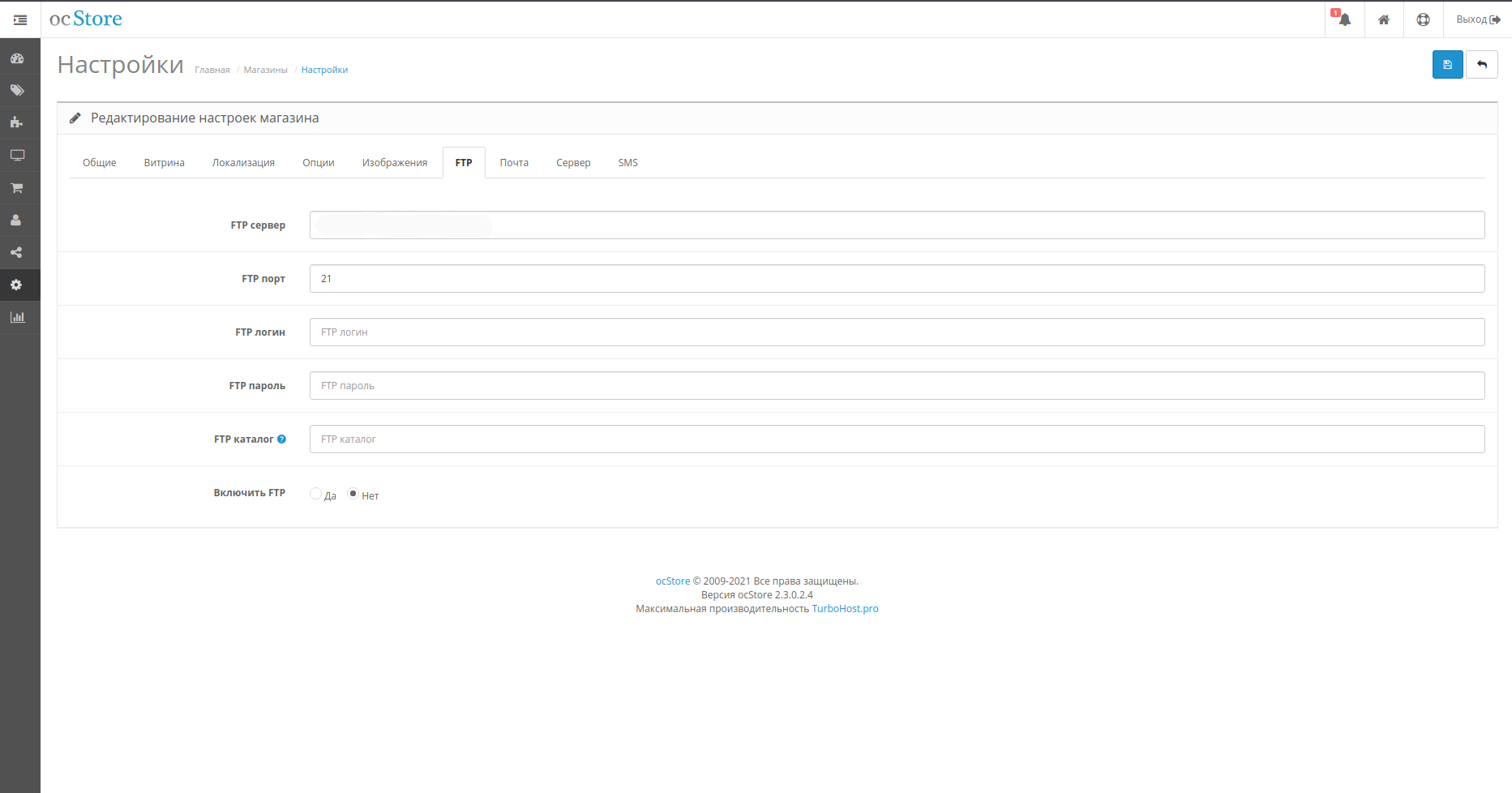
Task: Click the back arrow cancel button
Action: (x=1481, y=65)
